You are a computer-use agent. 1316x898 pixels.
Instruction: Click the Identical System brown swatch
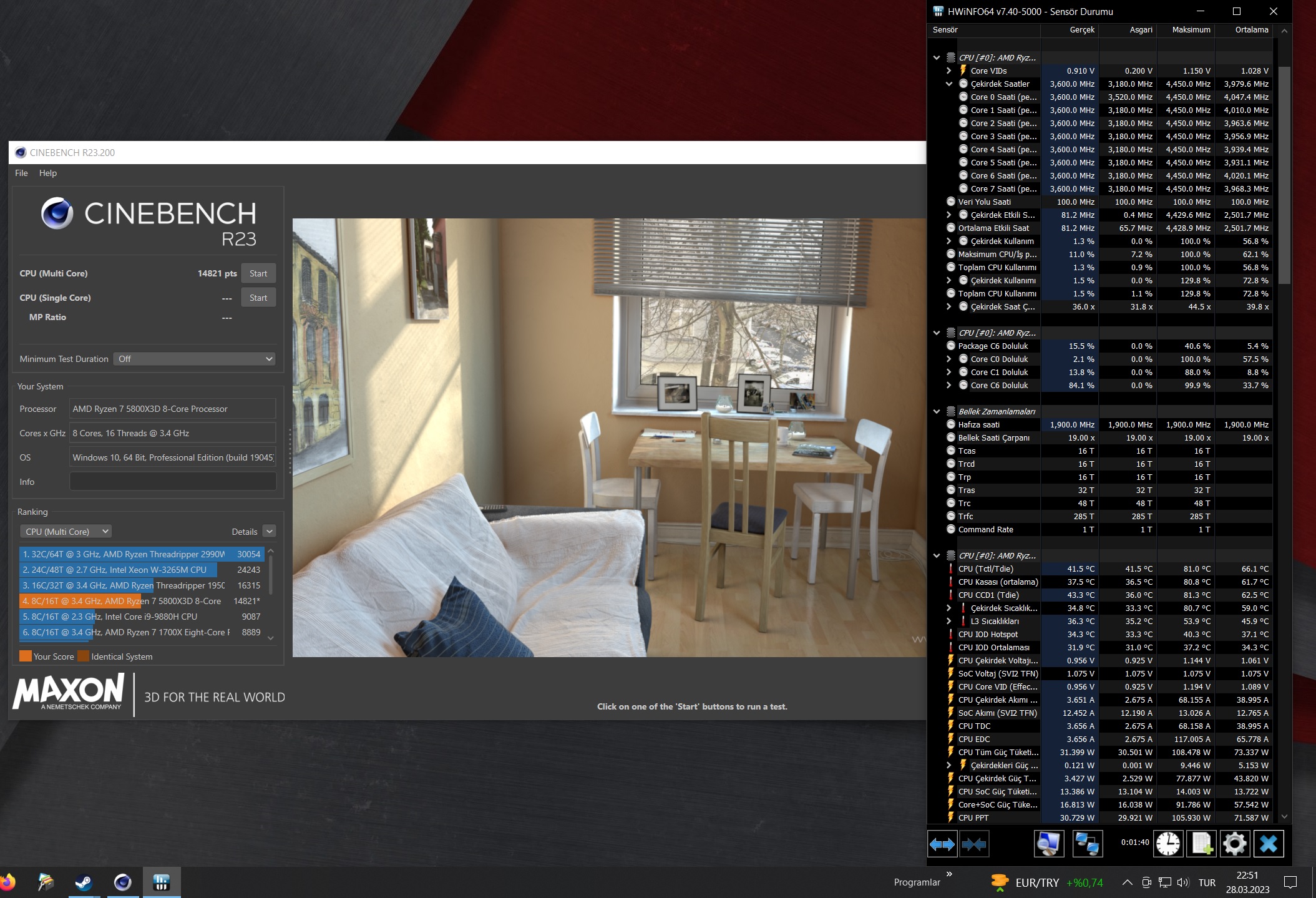(x=83, y=656)
